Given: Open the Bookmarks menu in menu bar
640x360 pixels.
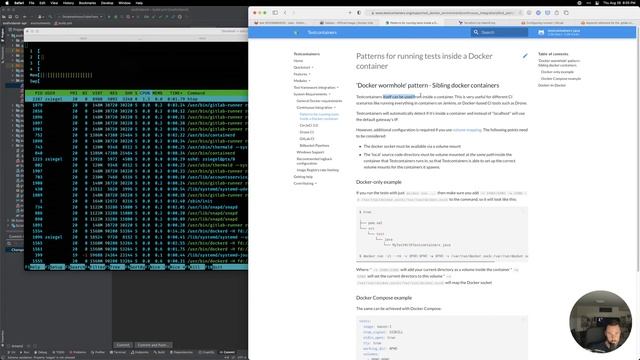Looking at the screenshot, I should (87, 3).
